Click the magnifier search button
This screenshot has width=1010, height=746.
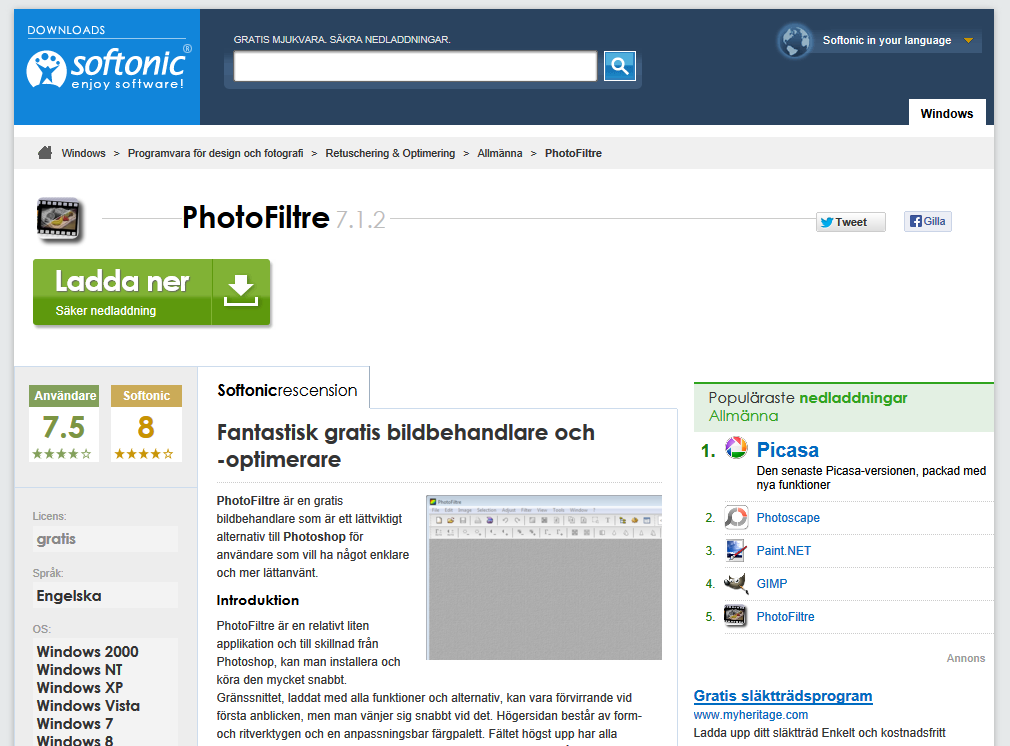click(x=620, y=66)
